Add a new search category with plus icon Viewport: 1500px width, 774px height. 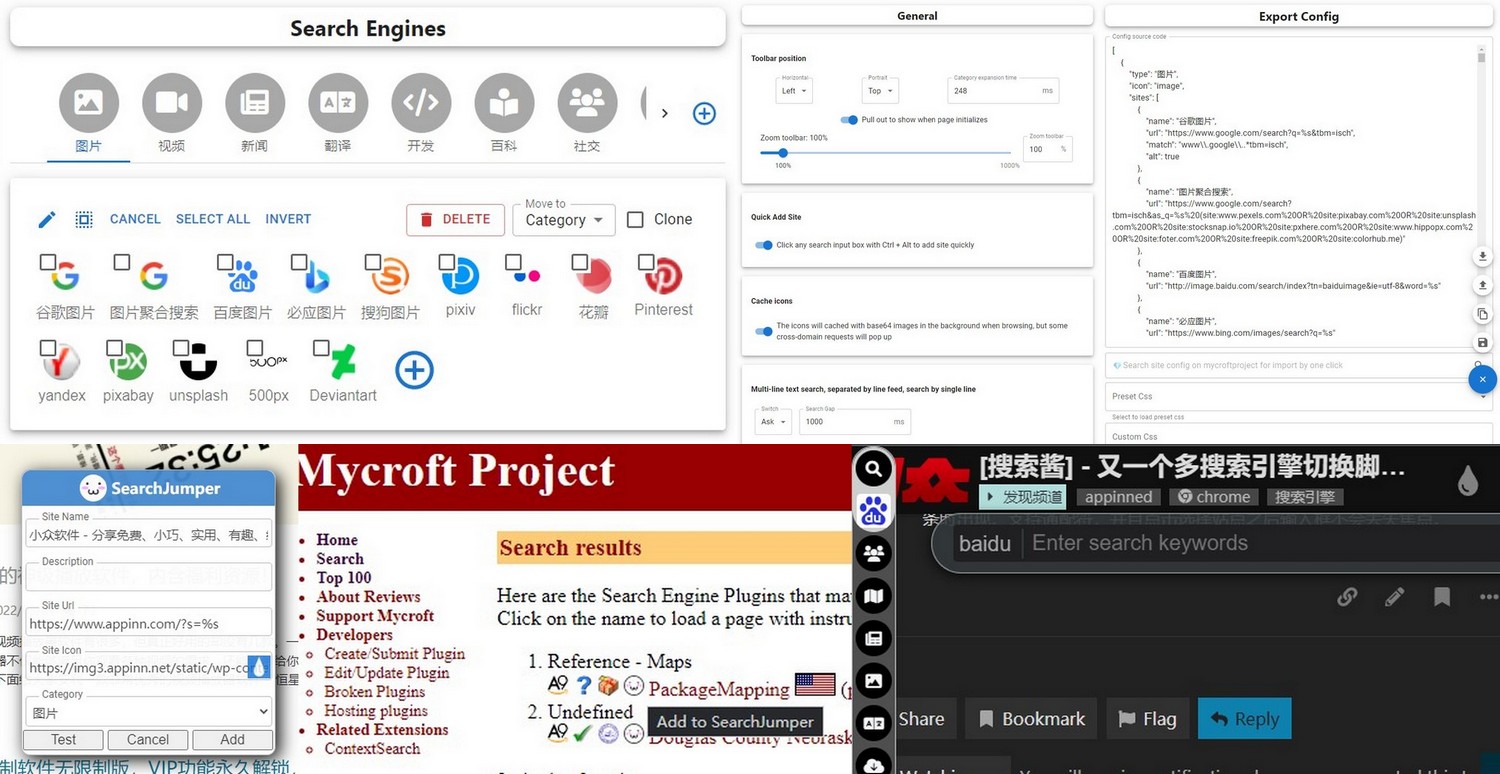click(704, 113)
